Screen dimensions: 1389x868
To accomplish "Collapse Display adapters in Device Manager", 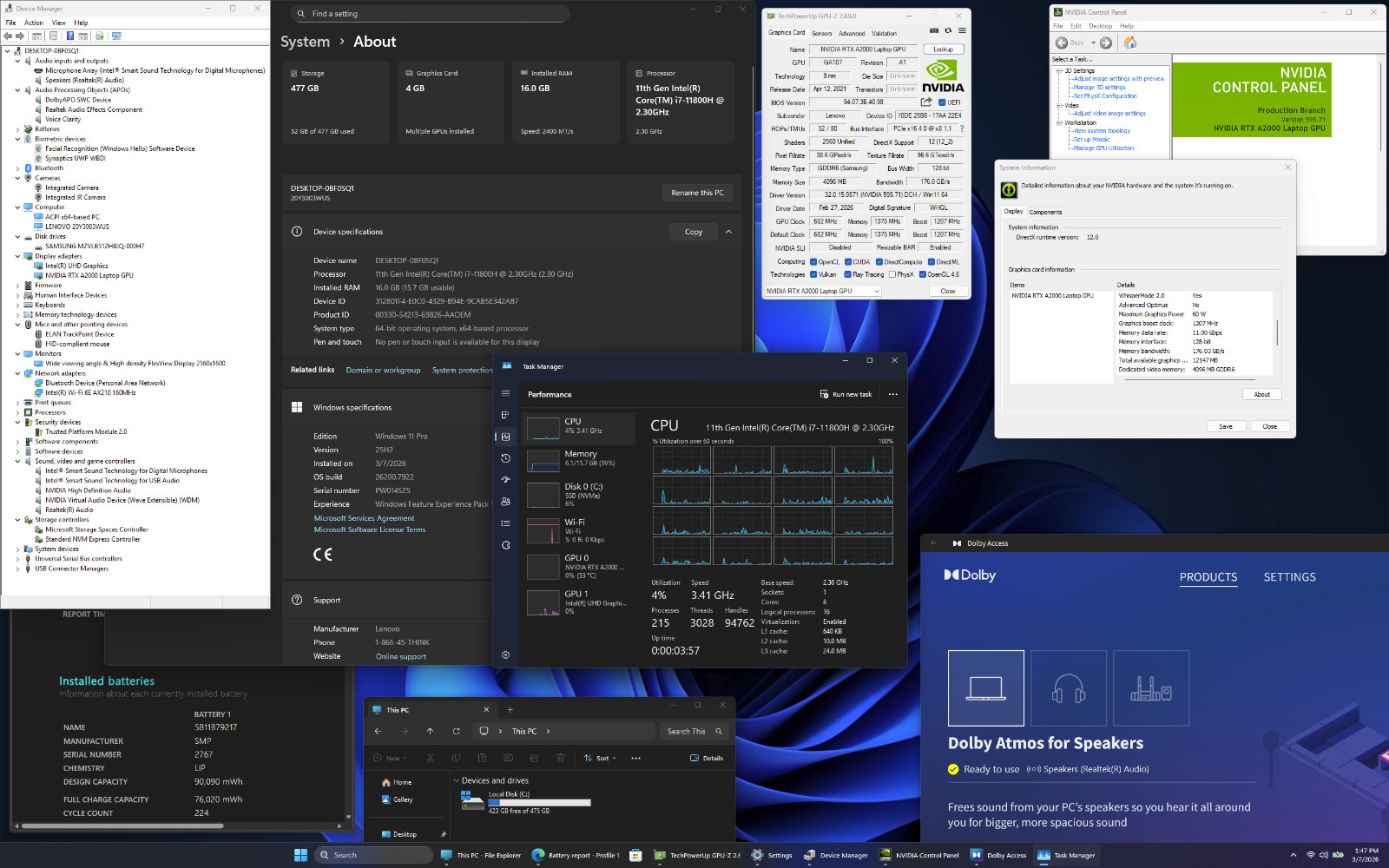I will [17, 256].
